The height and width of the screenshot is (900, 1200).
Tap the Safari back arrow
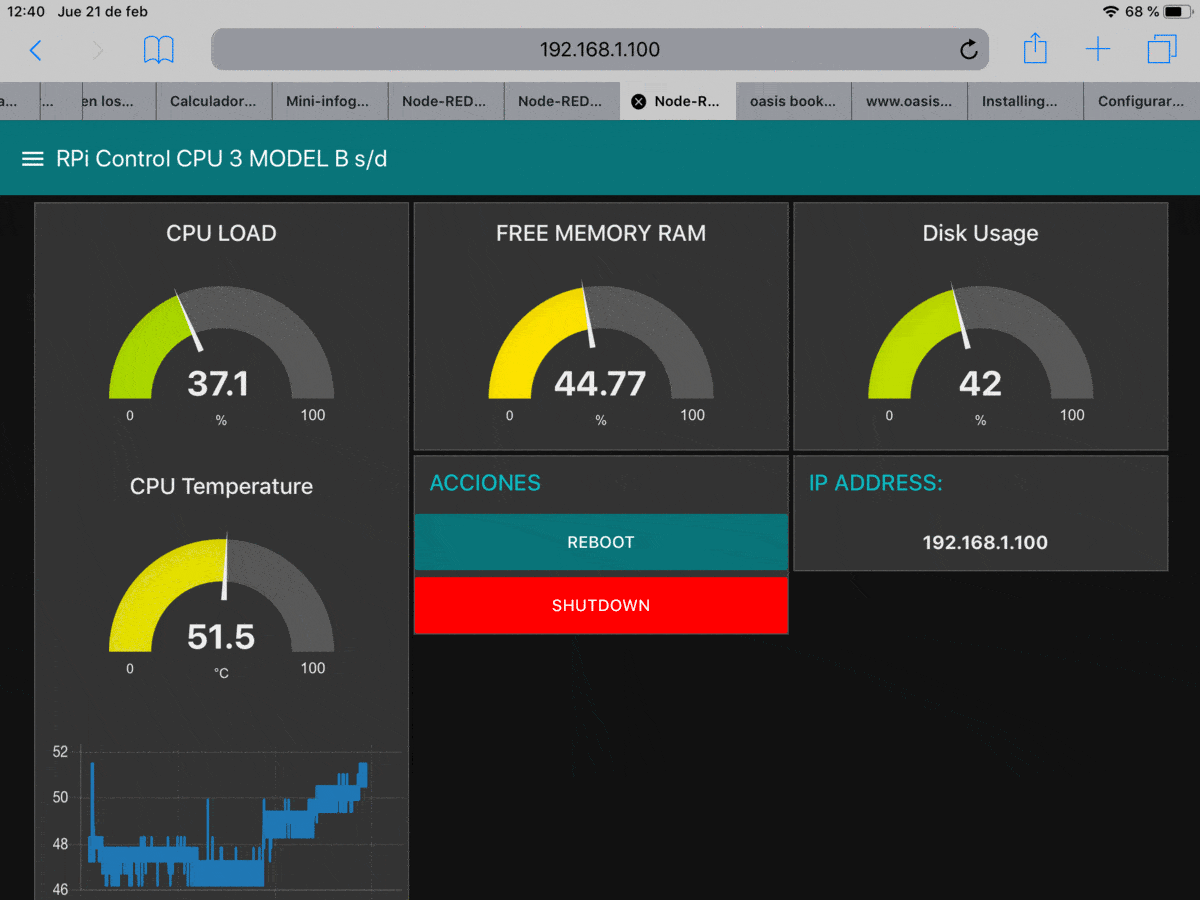[x=36, y=50]
